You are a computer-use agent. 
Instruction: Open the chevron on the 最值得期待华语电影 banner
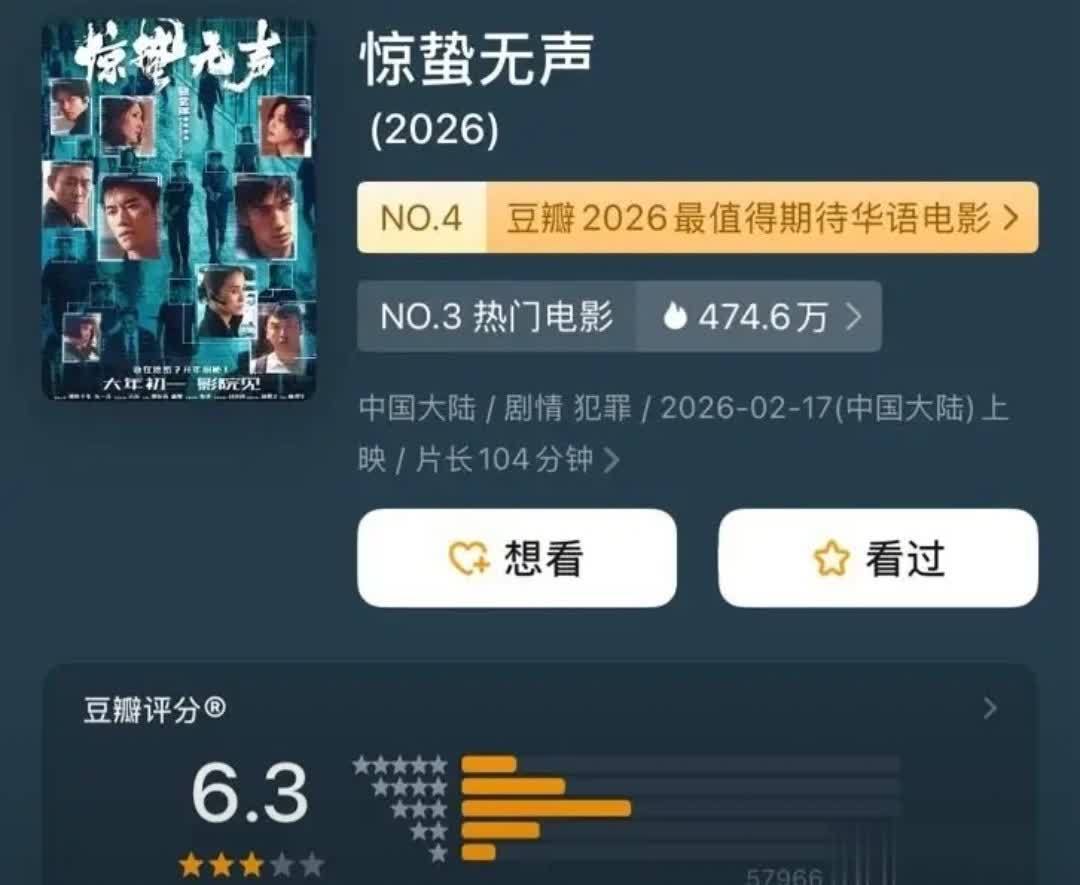coord(1010,218)
